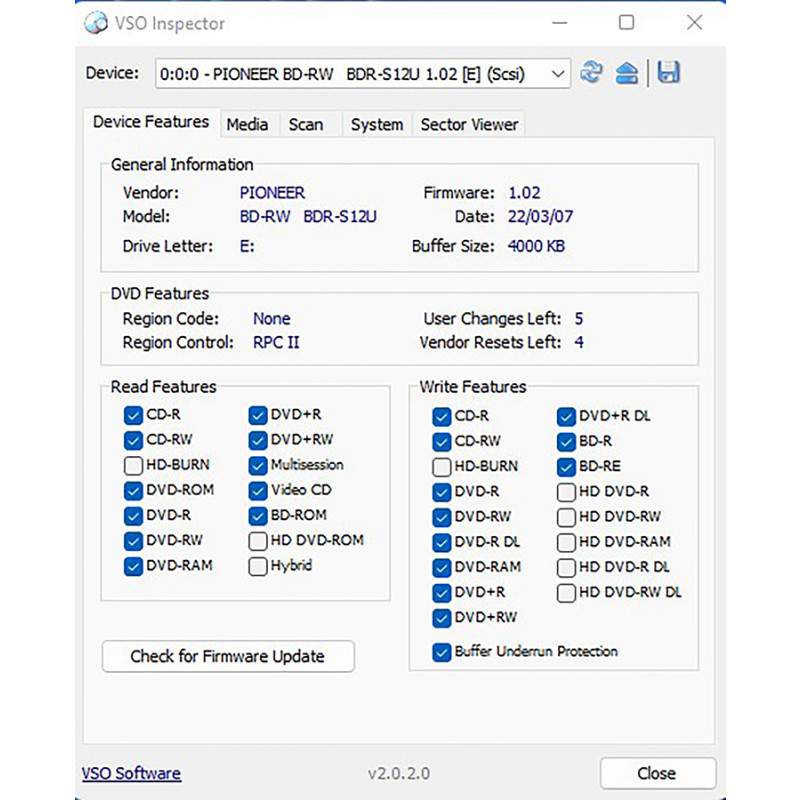800x800 pixels.
Task: Toggle Read Features DVD+R checkbox
Action: 258,415
